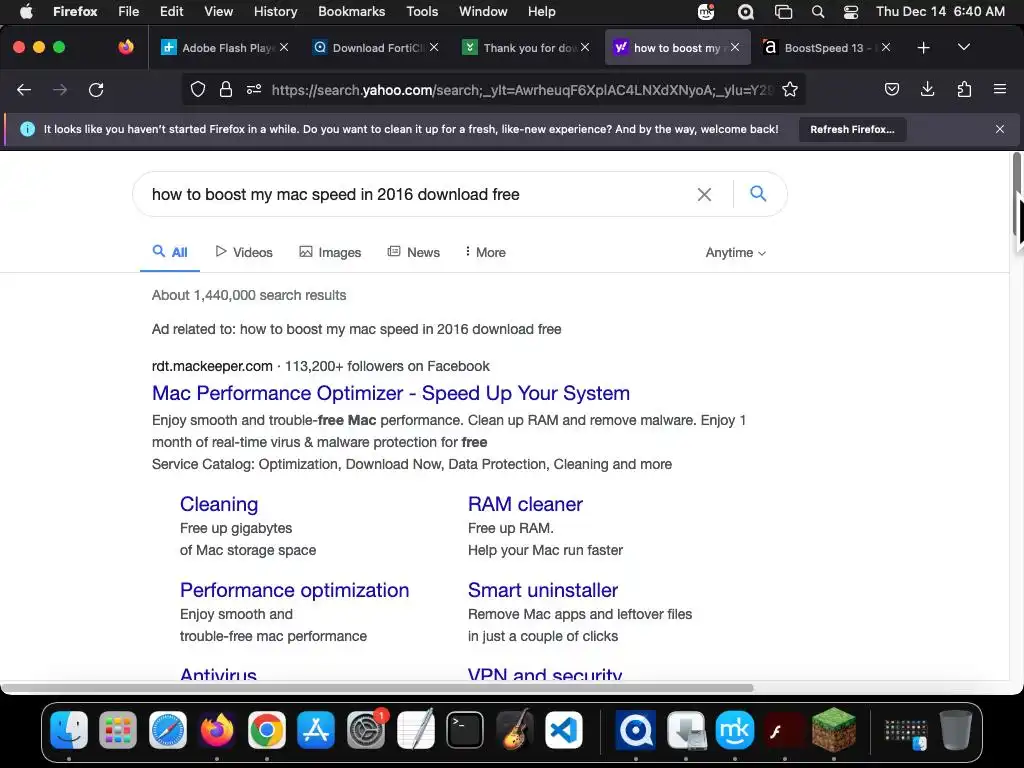This screenshot has height=768, width=1024.
Task: Expand the Anytime time filter dropdown
Action: pos(735,253)
